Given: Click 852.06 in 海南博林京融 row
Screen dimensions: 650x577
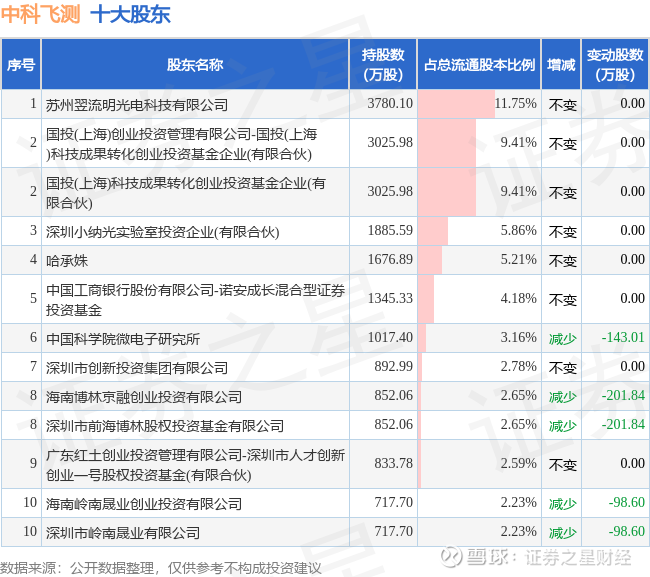Looking at the screenshot, I should (393, 395).
